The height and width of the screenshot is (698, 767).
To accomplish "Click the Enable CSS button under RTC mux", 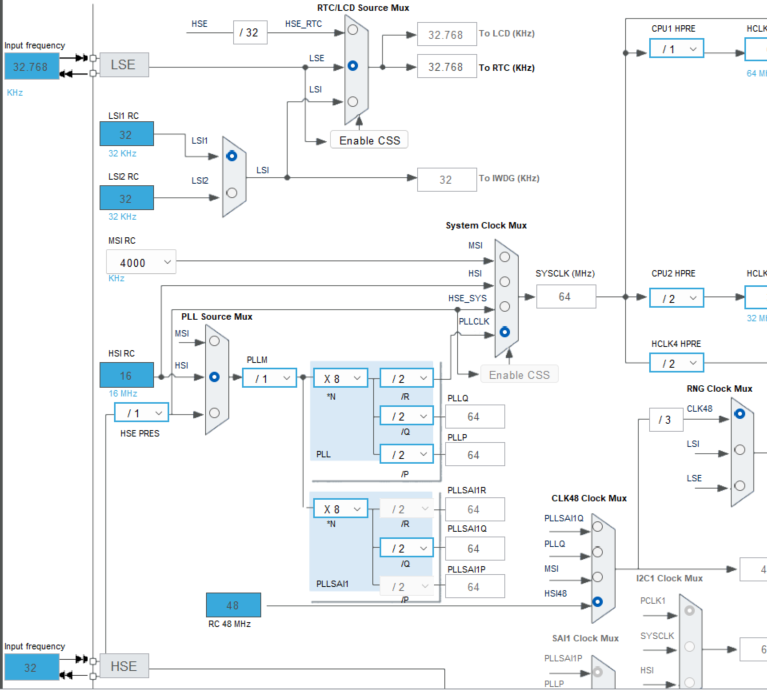I will [369, 140].
